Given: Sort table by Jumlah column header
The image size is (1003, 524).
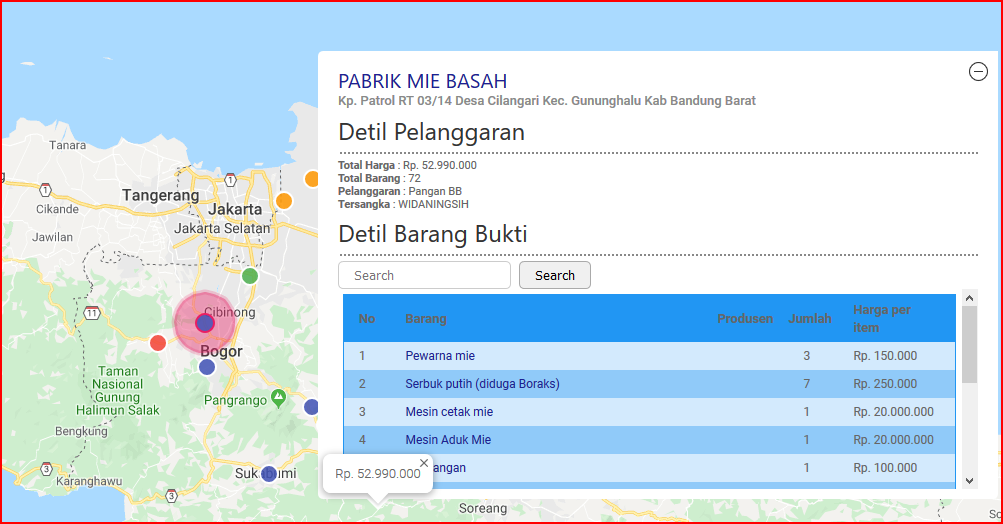Looking at the screenshot, I should click(810, 319).
